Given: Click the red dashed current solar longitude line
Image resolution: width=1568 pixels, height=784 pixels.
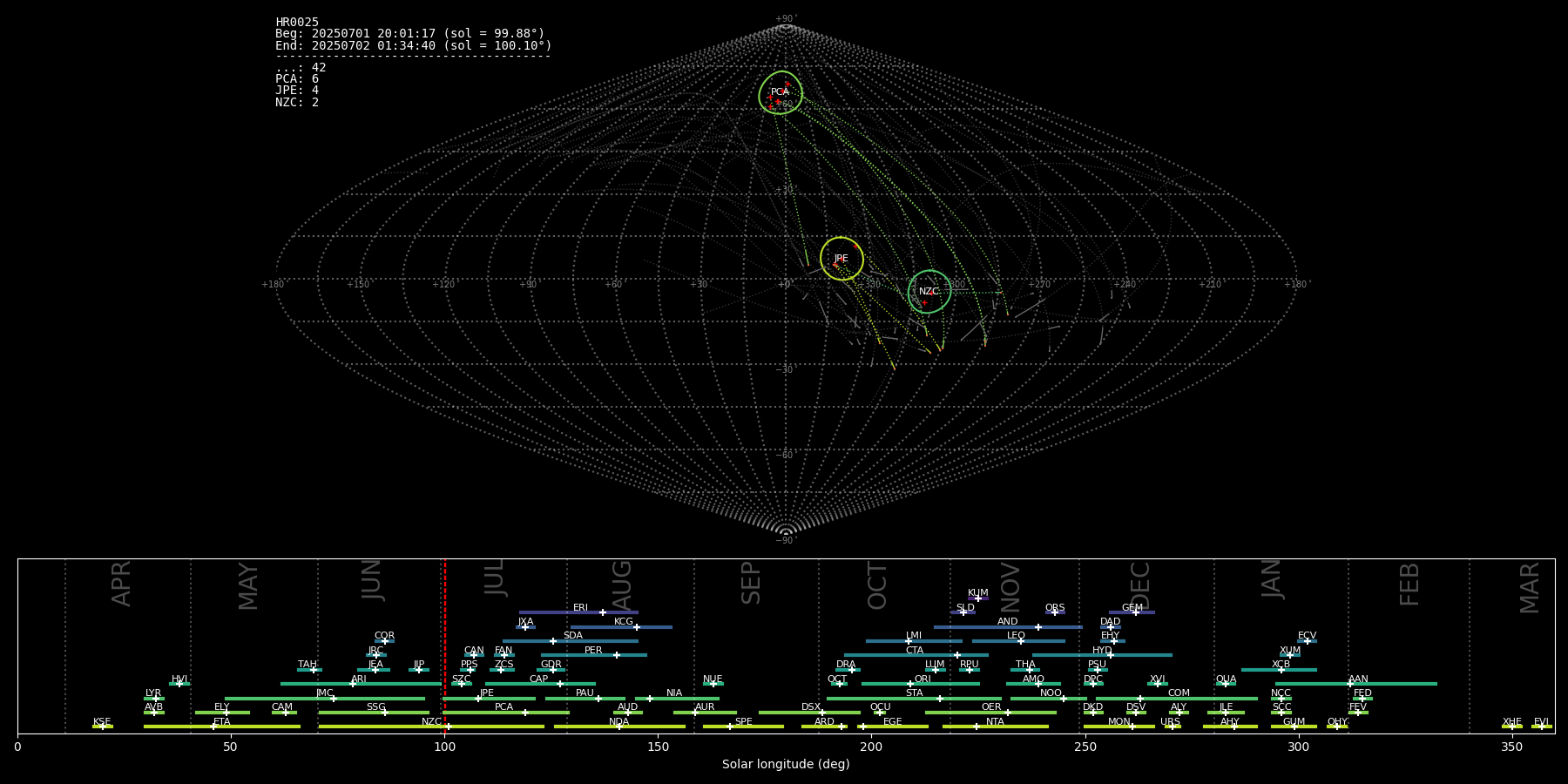Looking at the screenshot, I should click(445, 645).
